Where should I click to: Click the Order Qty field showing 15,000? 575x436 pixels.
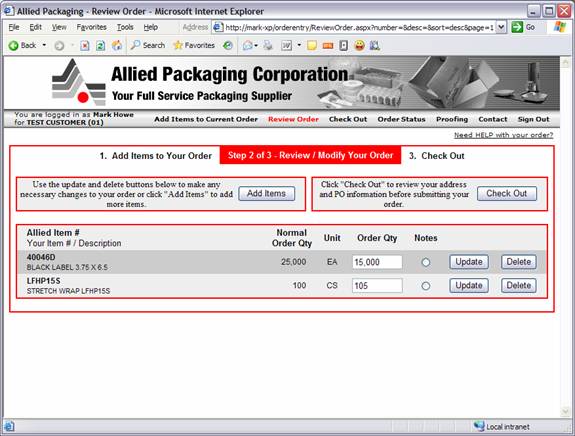(x=377, y=262)
